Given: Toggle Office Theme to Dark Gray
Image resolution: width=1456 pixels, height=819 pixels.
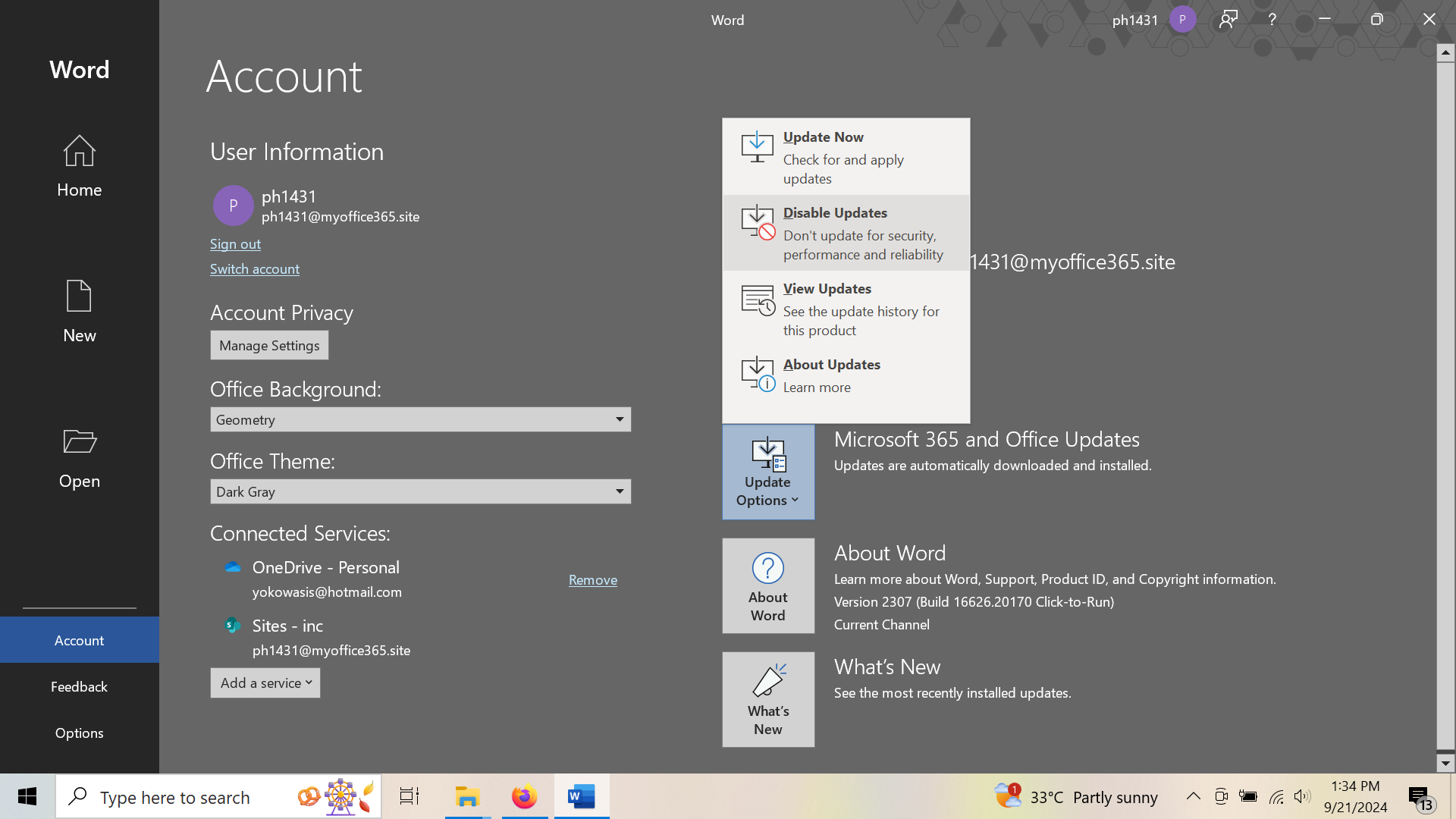Looking at the screenshot, I should point(420,490).
